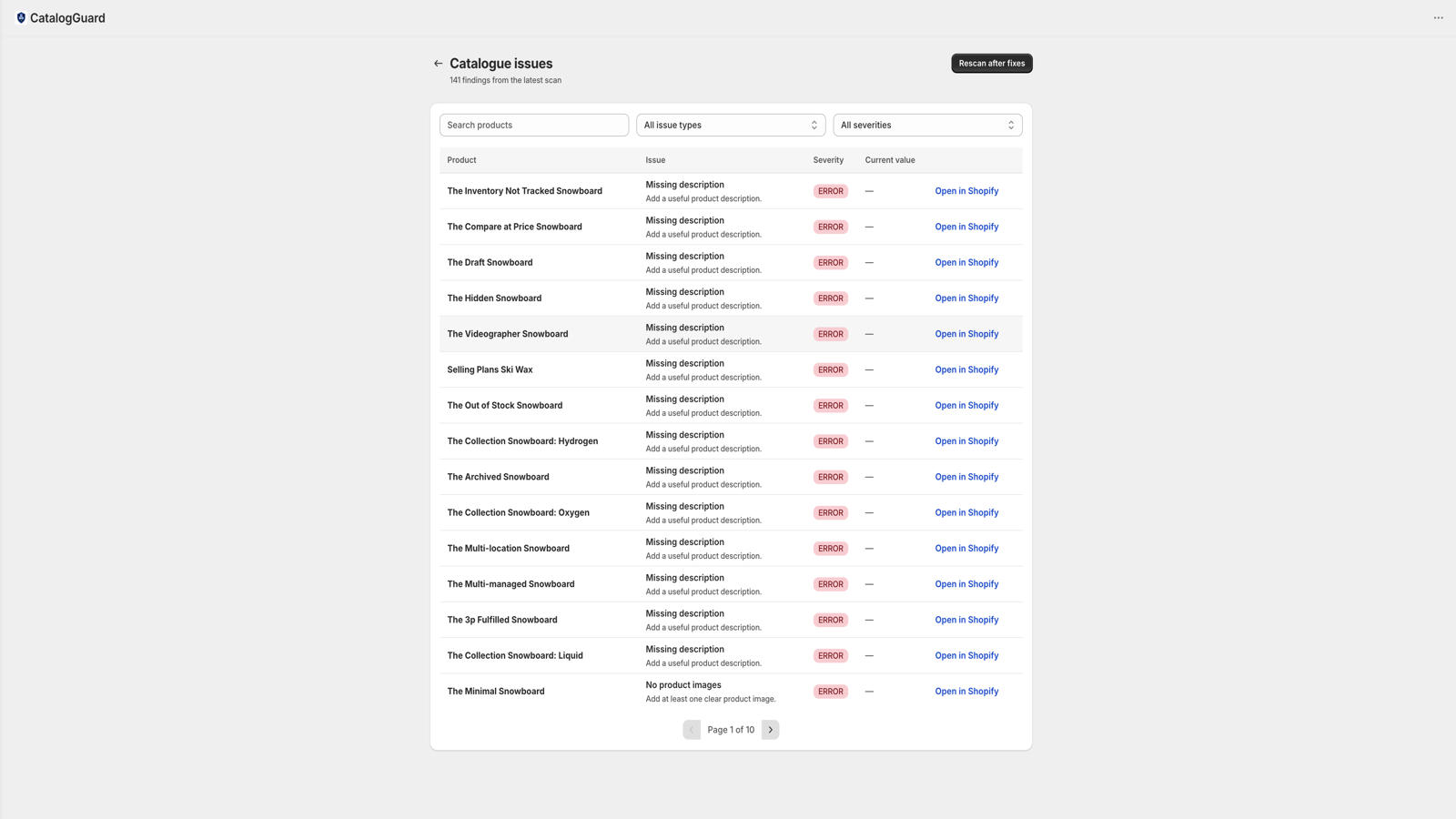Image resolution: width=1456 pixels, height=819 pixels.
Task: Open The Hidden Snowboard in Shopify
Action: (966, 298)
